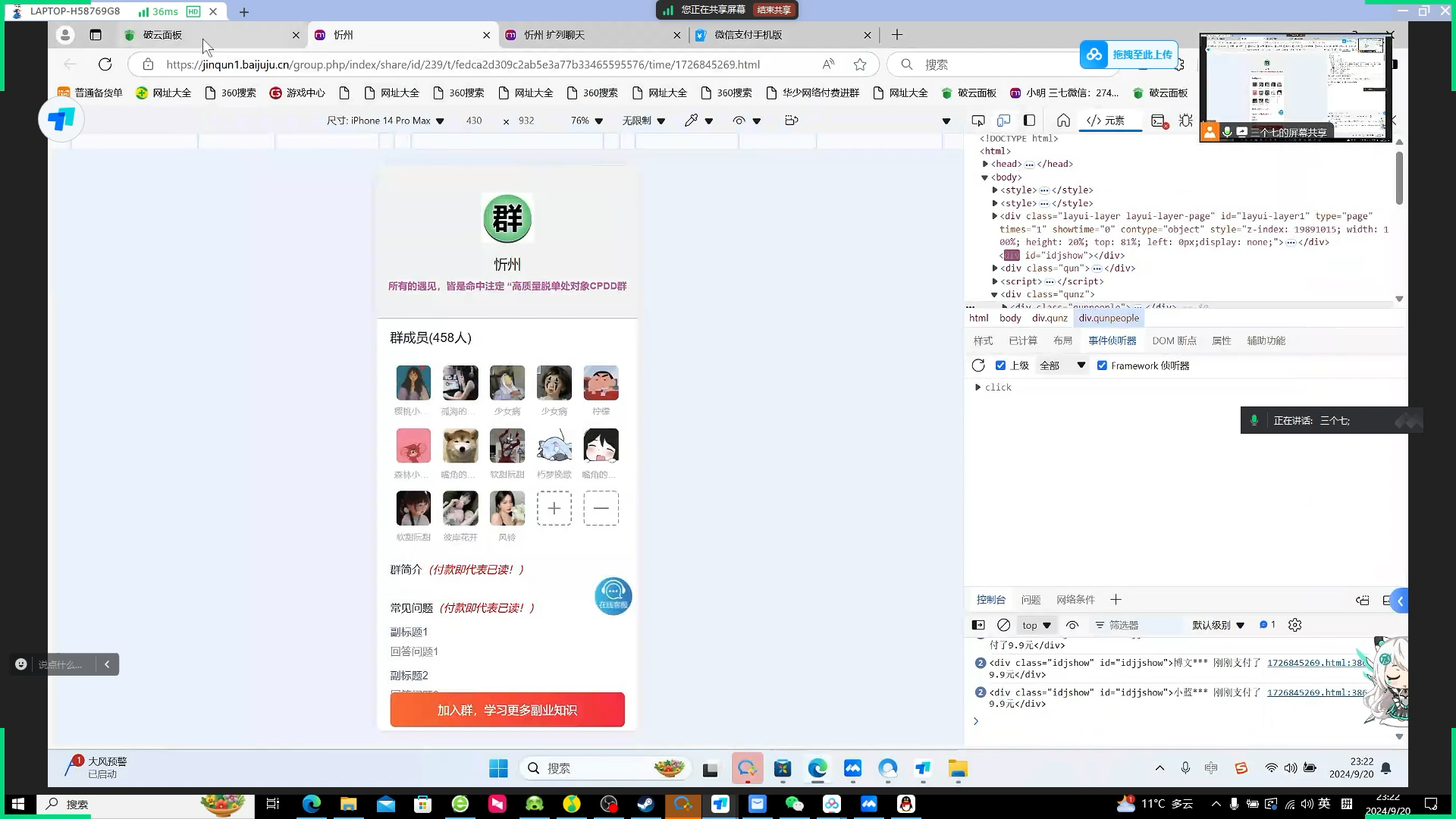This screenshot has height=819, width=1456.
Task: Switch to 问题 tab in DevTools bottom panel
Action: click(x=1031, y=599)
